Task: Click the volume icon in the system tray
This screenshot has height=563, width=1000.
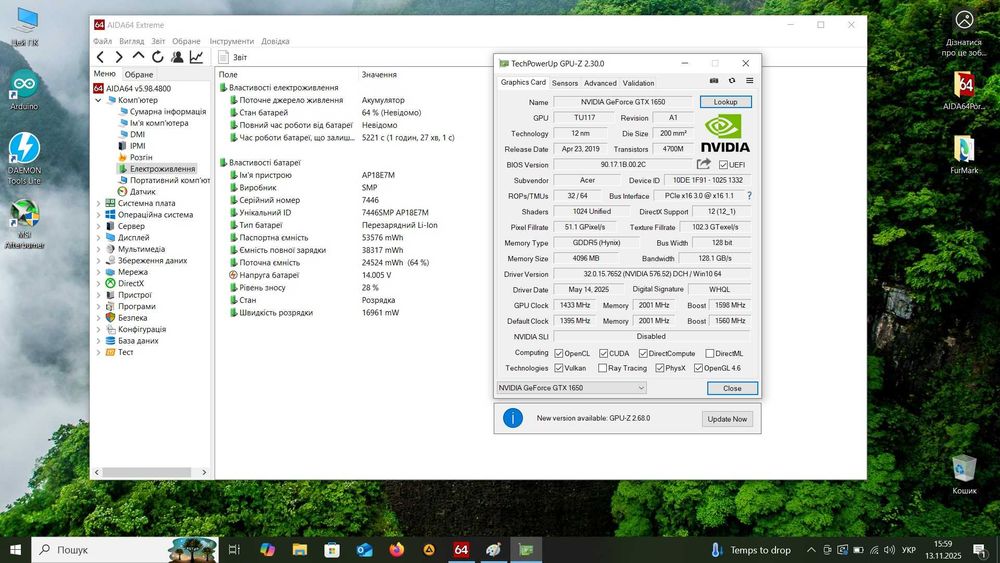Action: [890, 550]
